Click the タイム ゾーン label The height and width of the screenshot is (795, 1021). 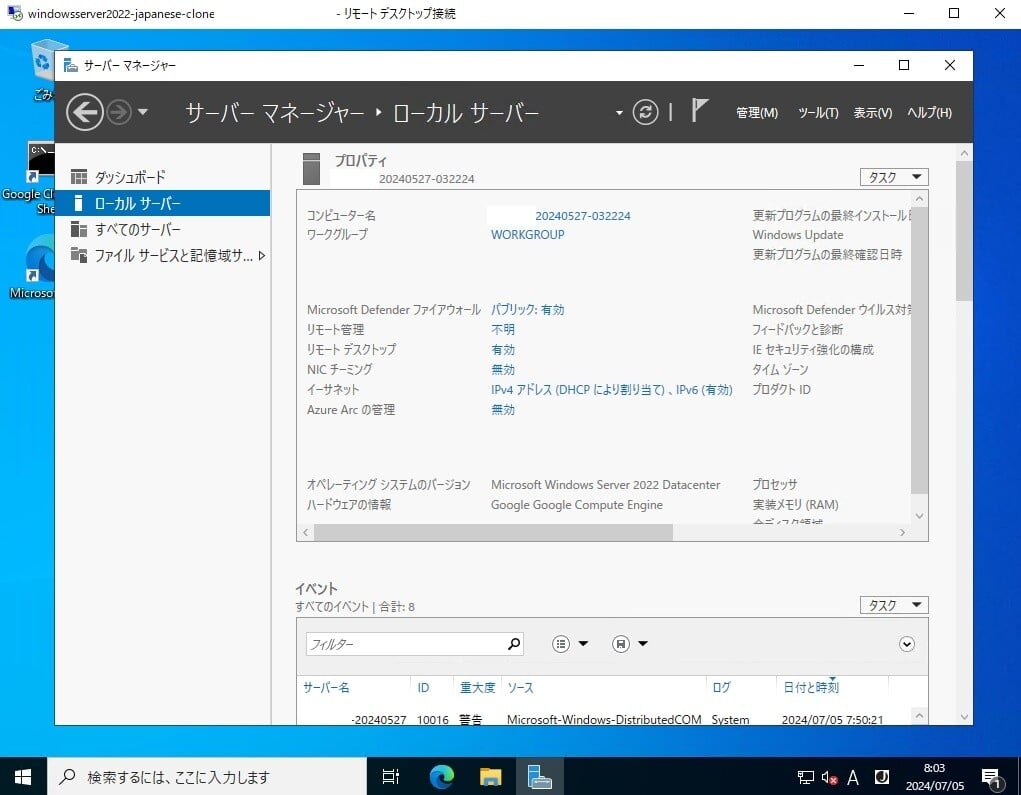780,370
